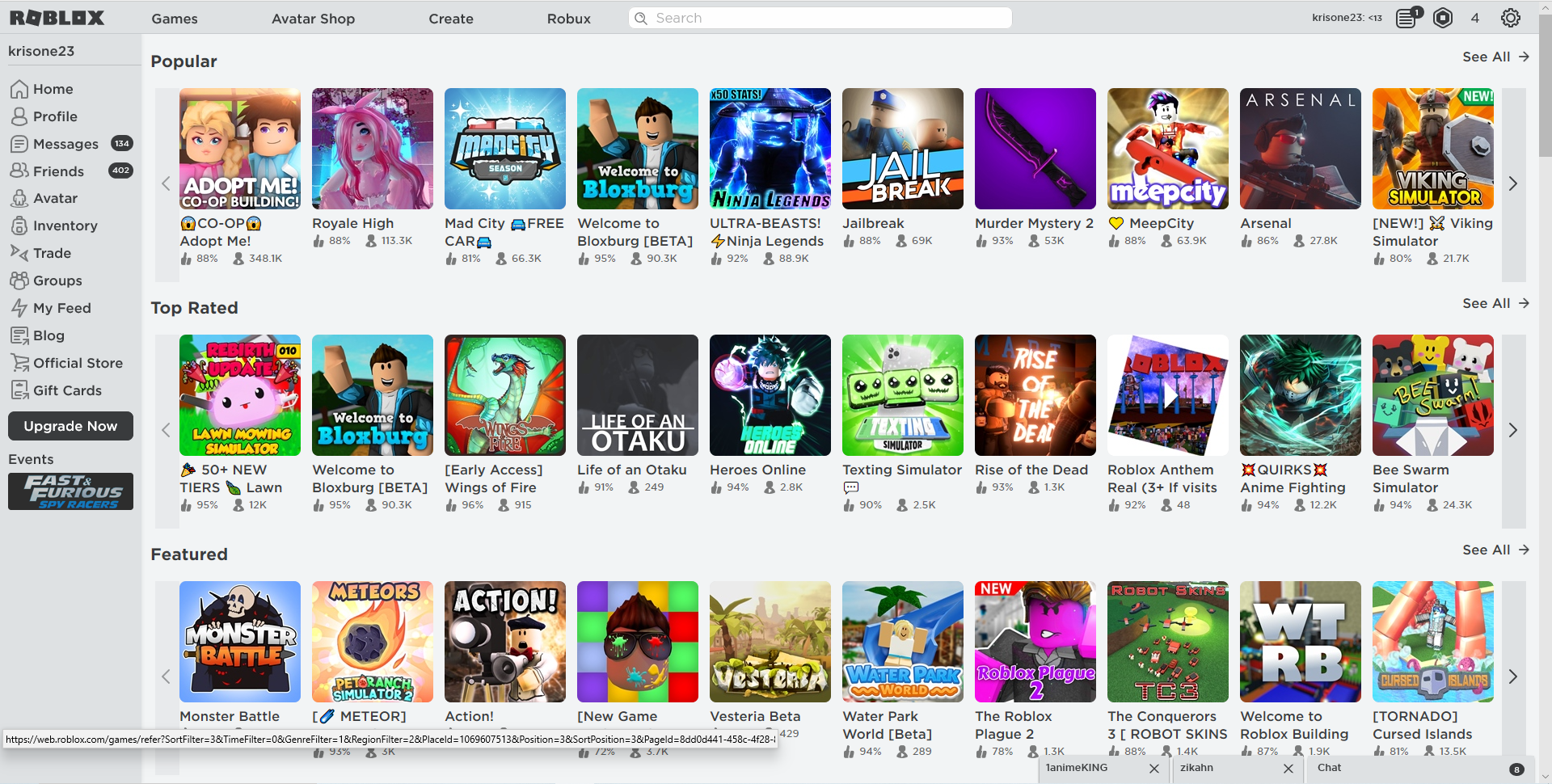Click the Roblox logo in the header

point(57,18)
